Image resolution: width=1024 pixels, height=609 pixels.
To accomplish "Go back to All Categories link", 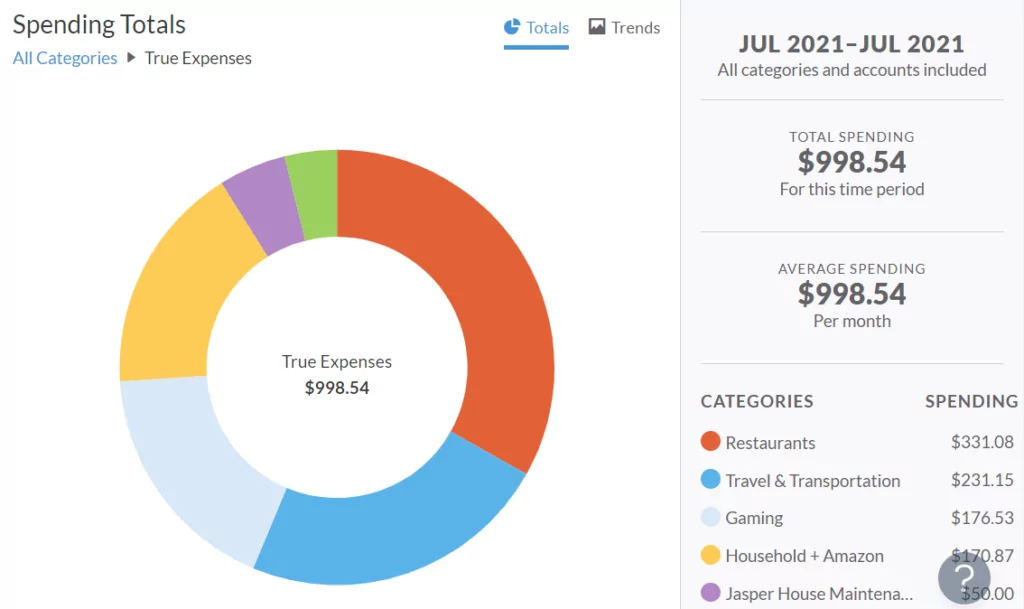I will click(x=65, y=58).
